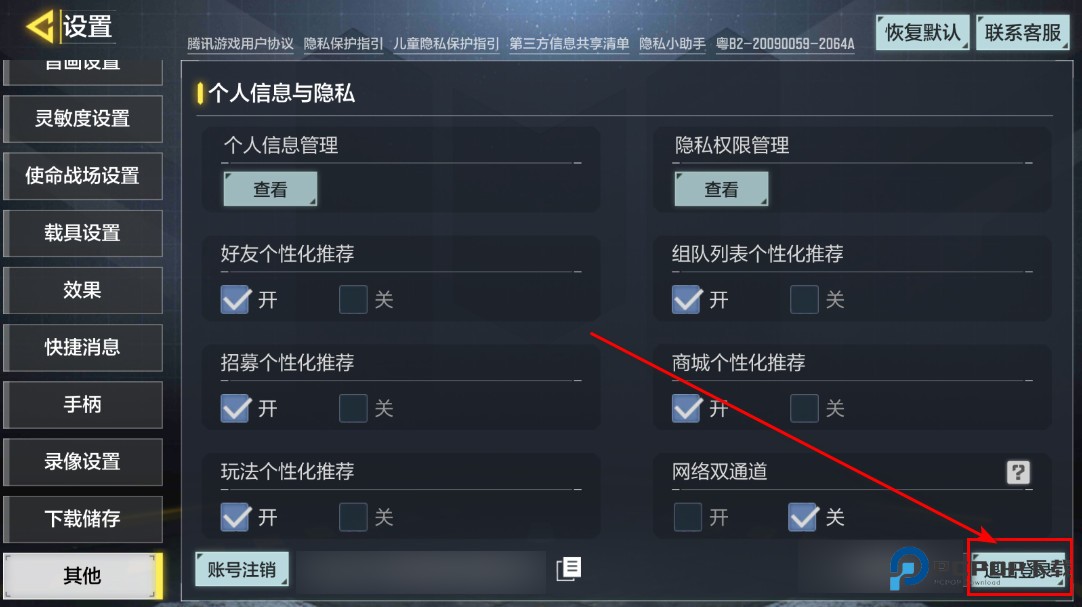Turn off 好友个性化推荐 with the 关 checkbox
Viewport: 1082px width, 607px height.
click(353, 299)
